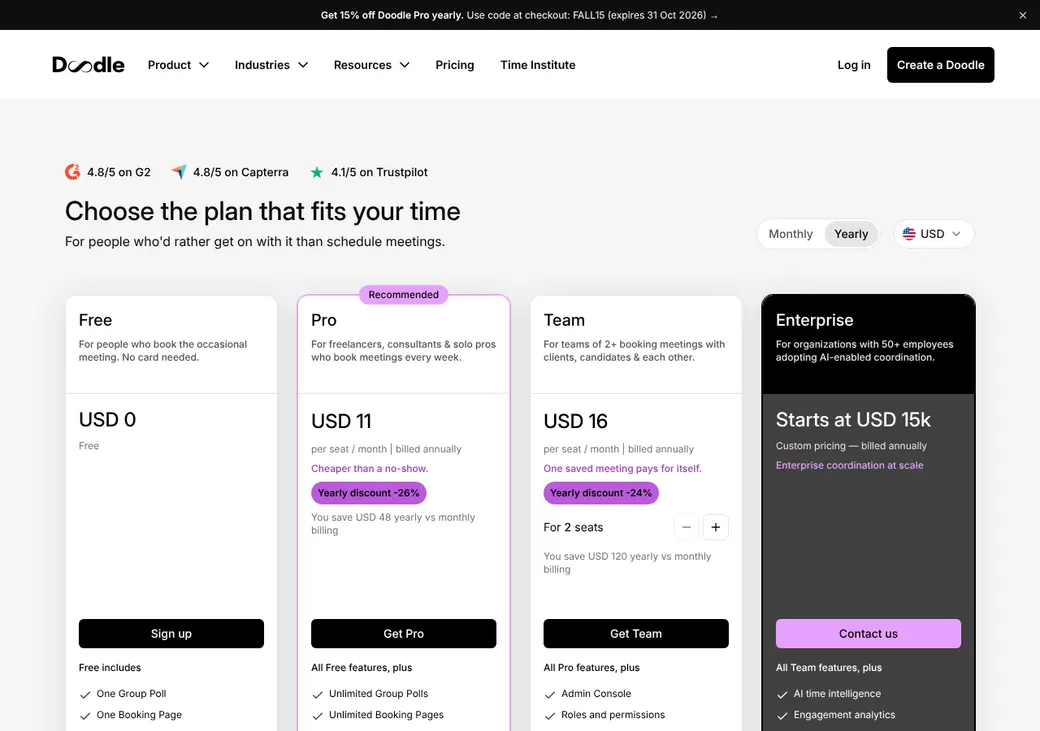This screenshot has width=1040, height=731.
Task: Click 'All Pro features, plus' label
Action: 591,667
